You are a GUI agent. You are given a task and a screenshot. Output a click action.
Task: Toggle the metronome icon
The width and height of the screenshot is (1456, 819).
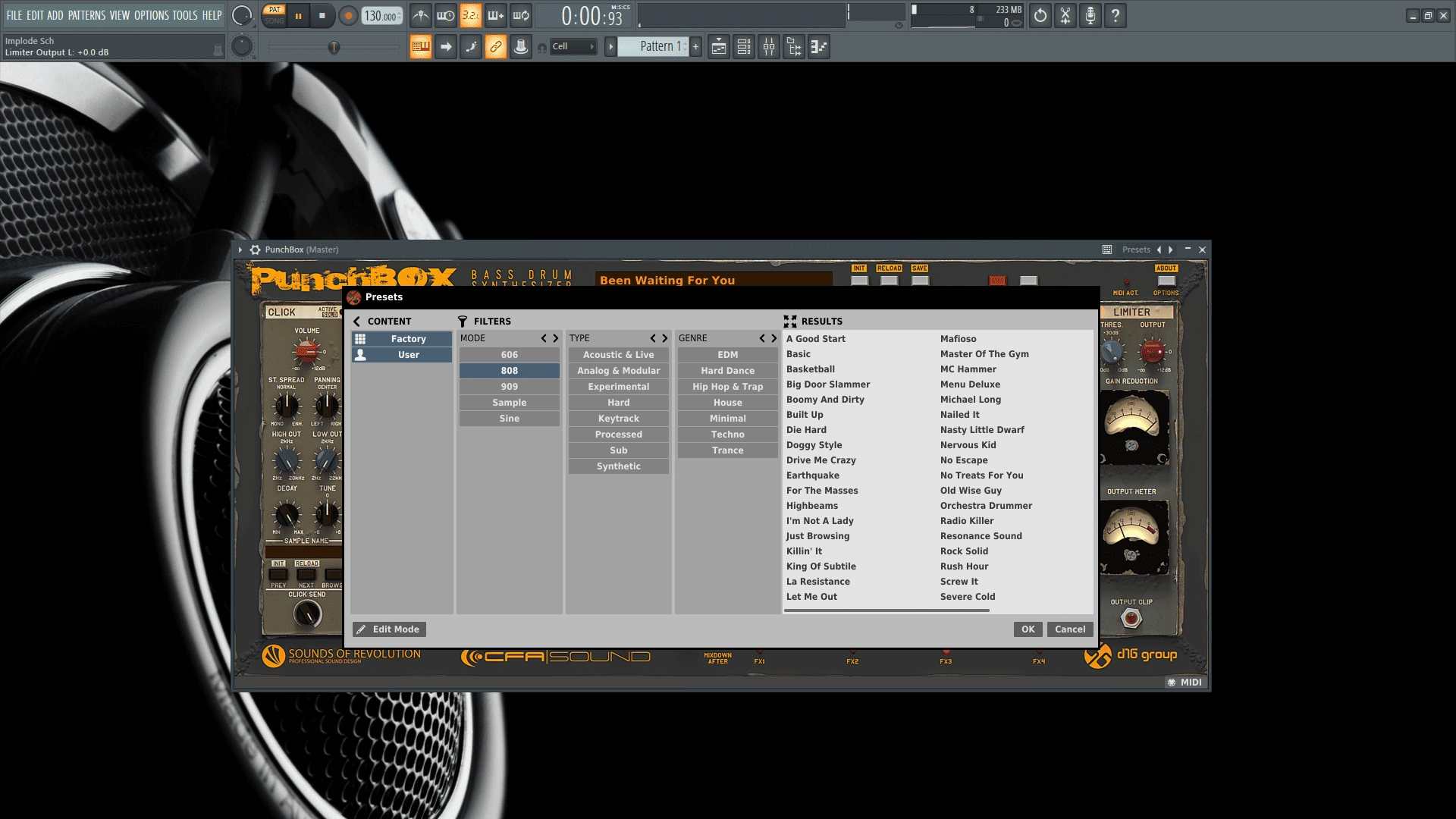coord(421,15)
